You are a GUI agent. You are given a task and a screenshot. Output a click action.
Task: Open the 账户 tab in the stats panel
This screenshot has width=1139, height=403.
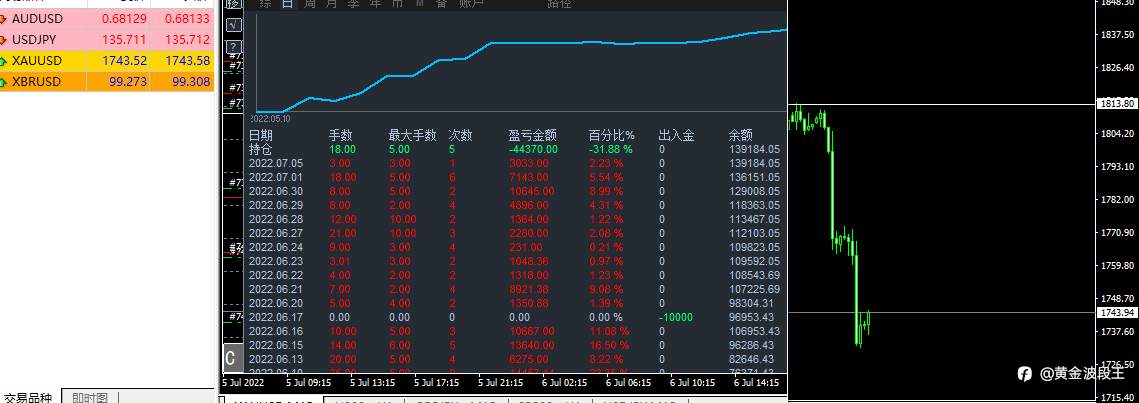471,4
